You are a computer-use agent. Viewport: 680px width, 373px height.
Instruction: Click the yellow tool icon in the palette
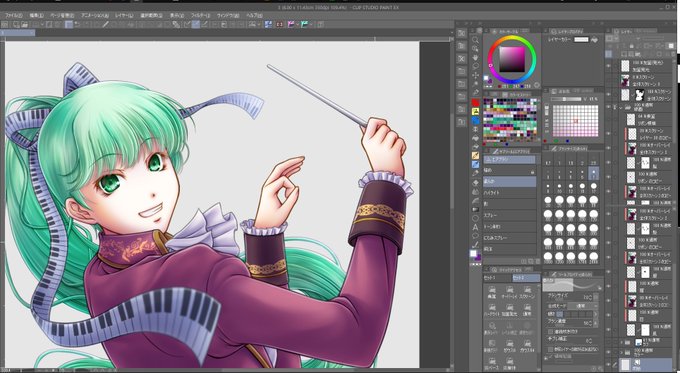pos(475,111)
